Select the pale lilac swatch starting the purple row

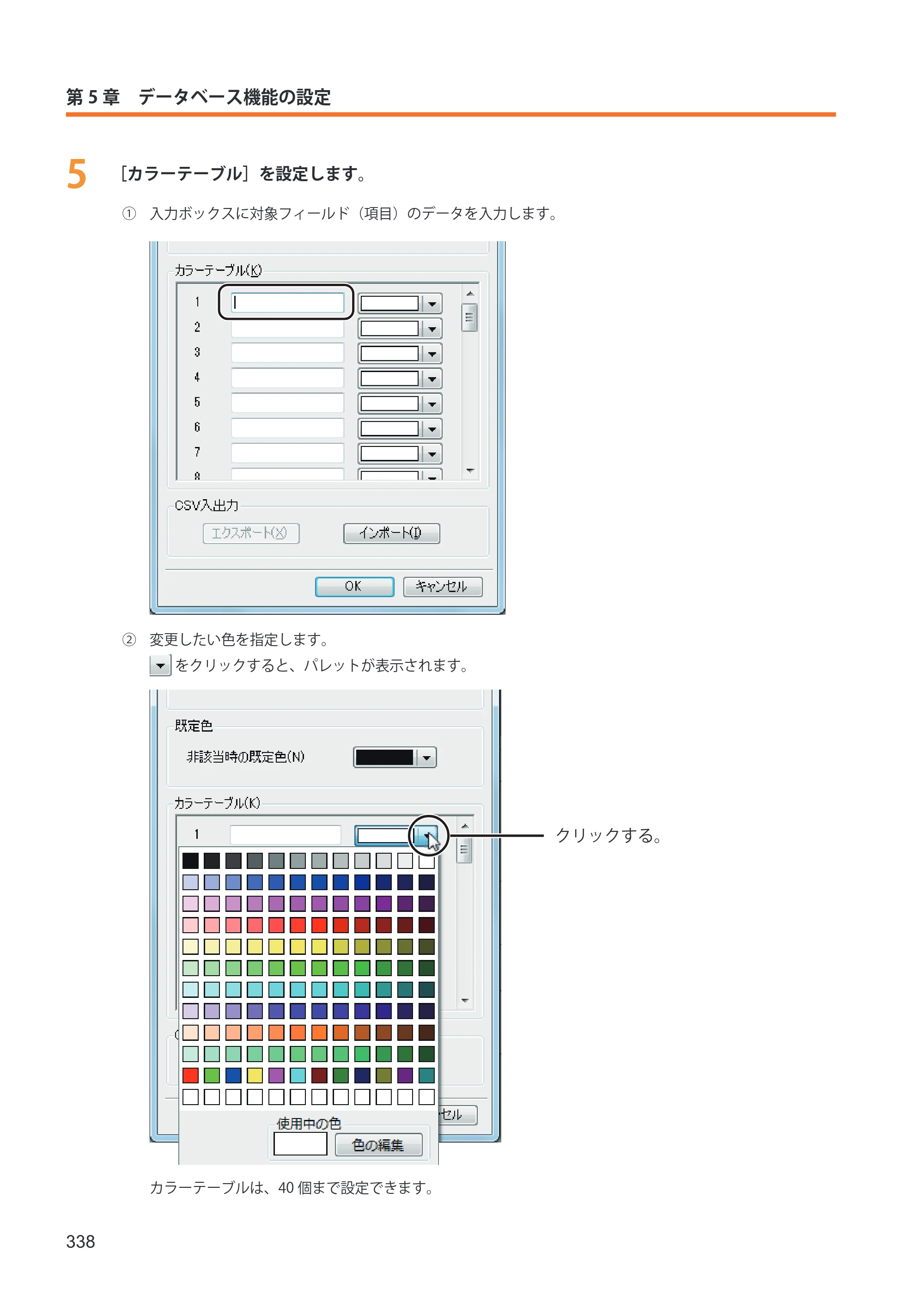(x=191, y=1011)
